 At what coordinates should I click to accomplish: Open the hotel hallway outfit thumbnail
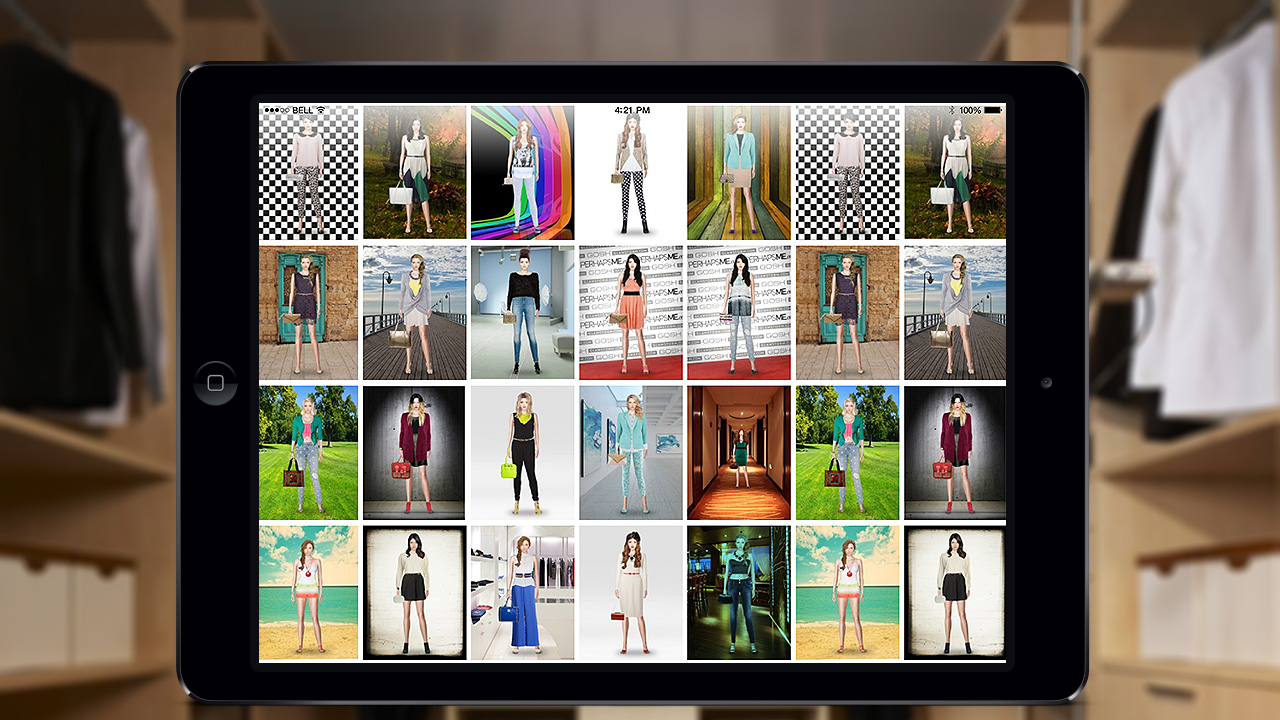click(738, 452)
